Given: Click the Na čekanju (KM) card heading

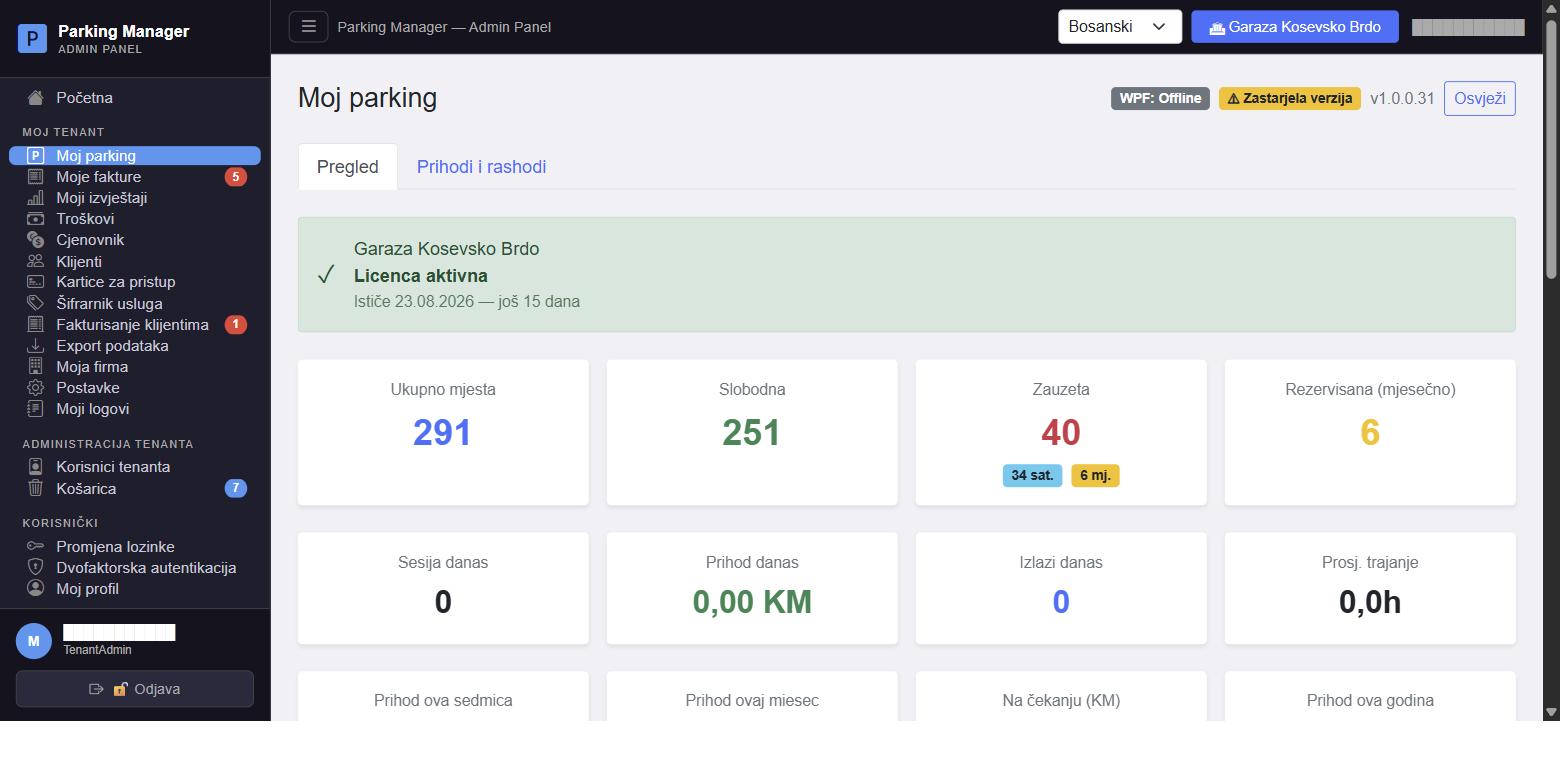Looking at the screenshot, I should [1061, 700].
